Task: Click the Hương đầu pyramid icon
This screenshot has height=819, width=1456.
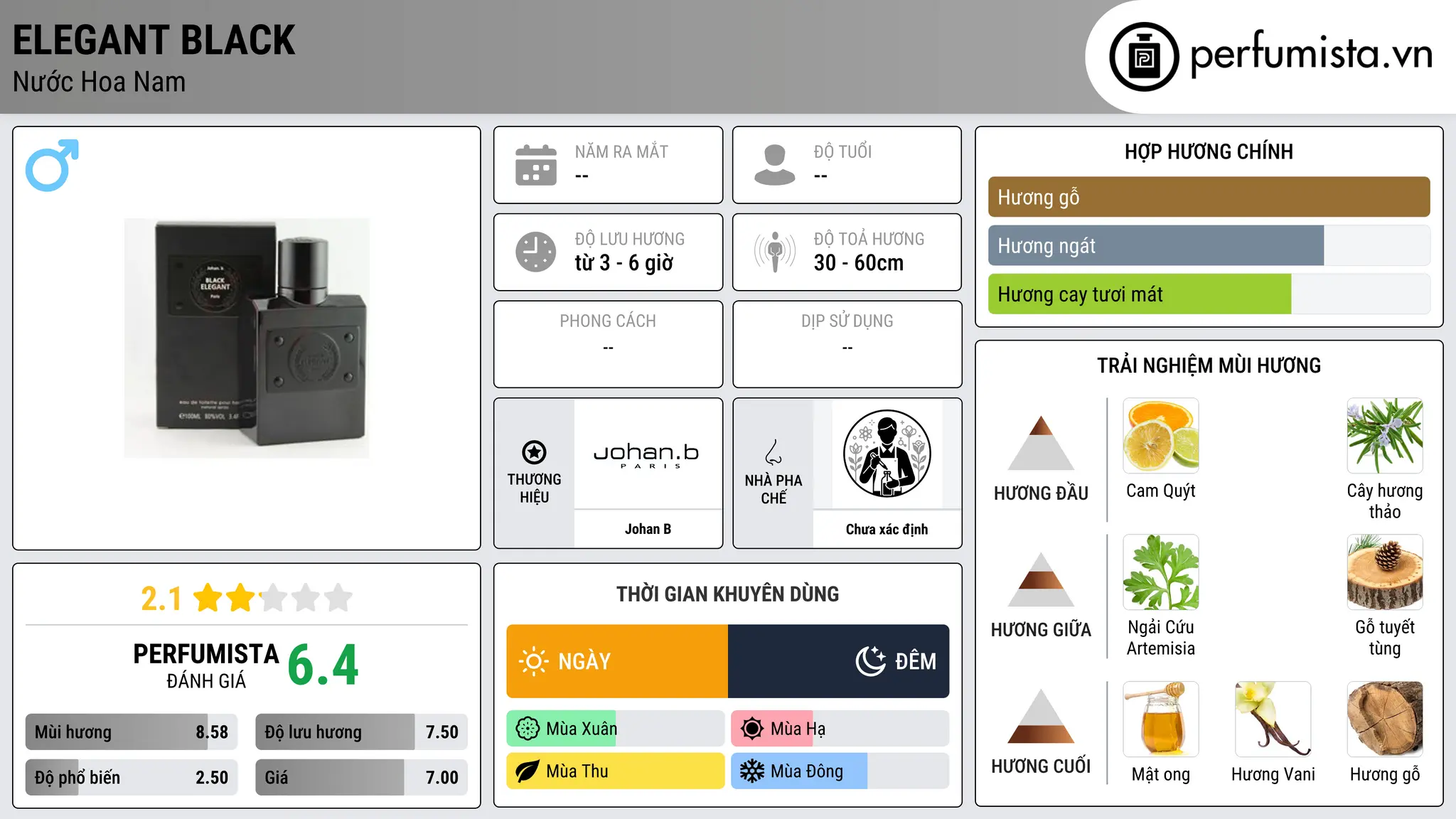Action: (x=1041, y=443)
